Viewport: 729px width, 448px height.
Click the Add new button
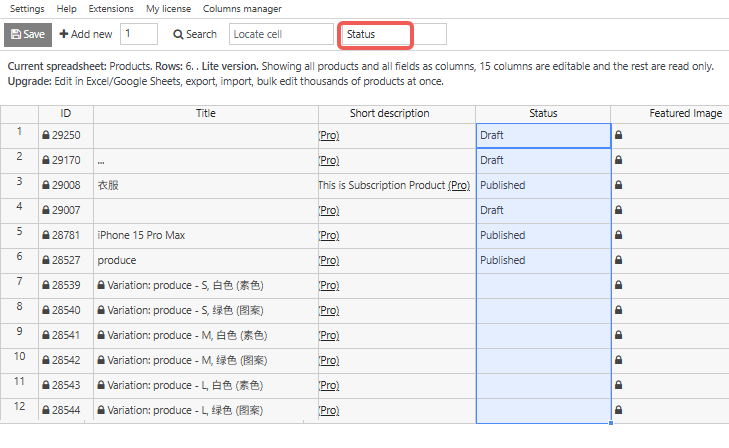tap(86, 34)
